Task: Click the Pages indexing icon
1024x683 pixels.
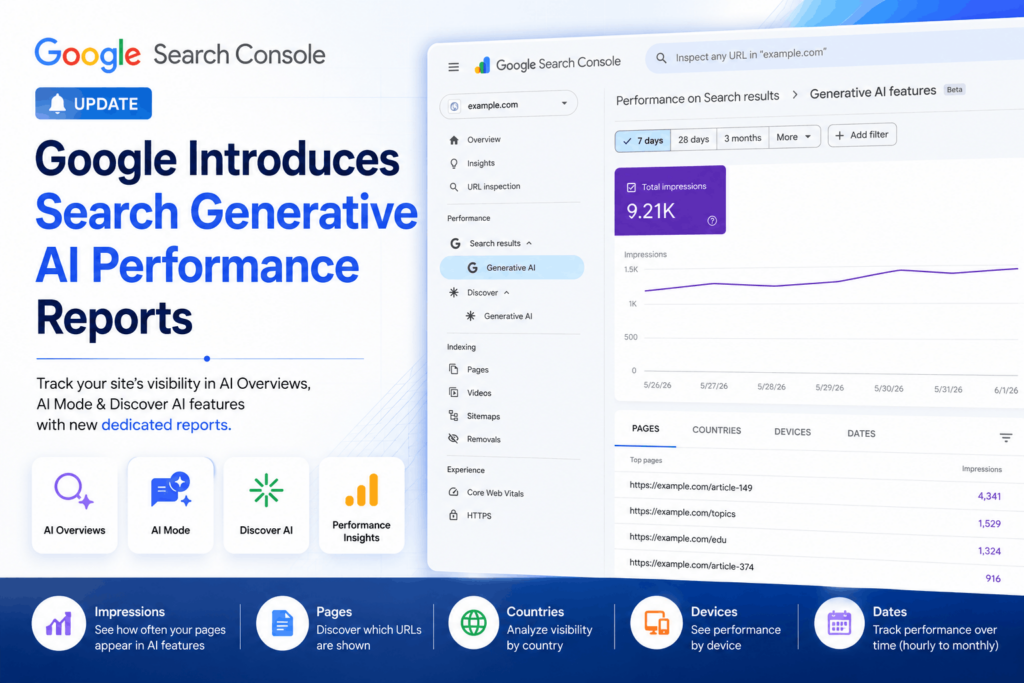Action: click(453, 369)
